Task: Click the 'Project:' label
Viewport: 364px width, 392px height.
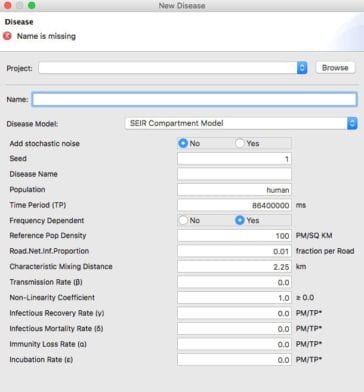Action: tap(20, 68)
